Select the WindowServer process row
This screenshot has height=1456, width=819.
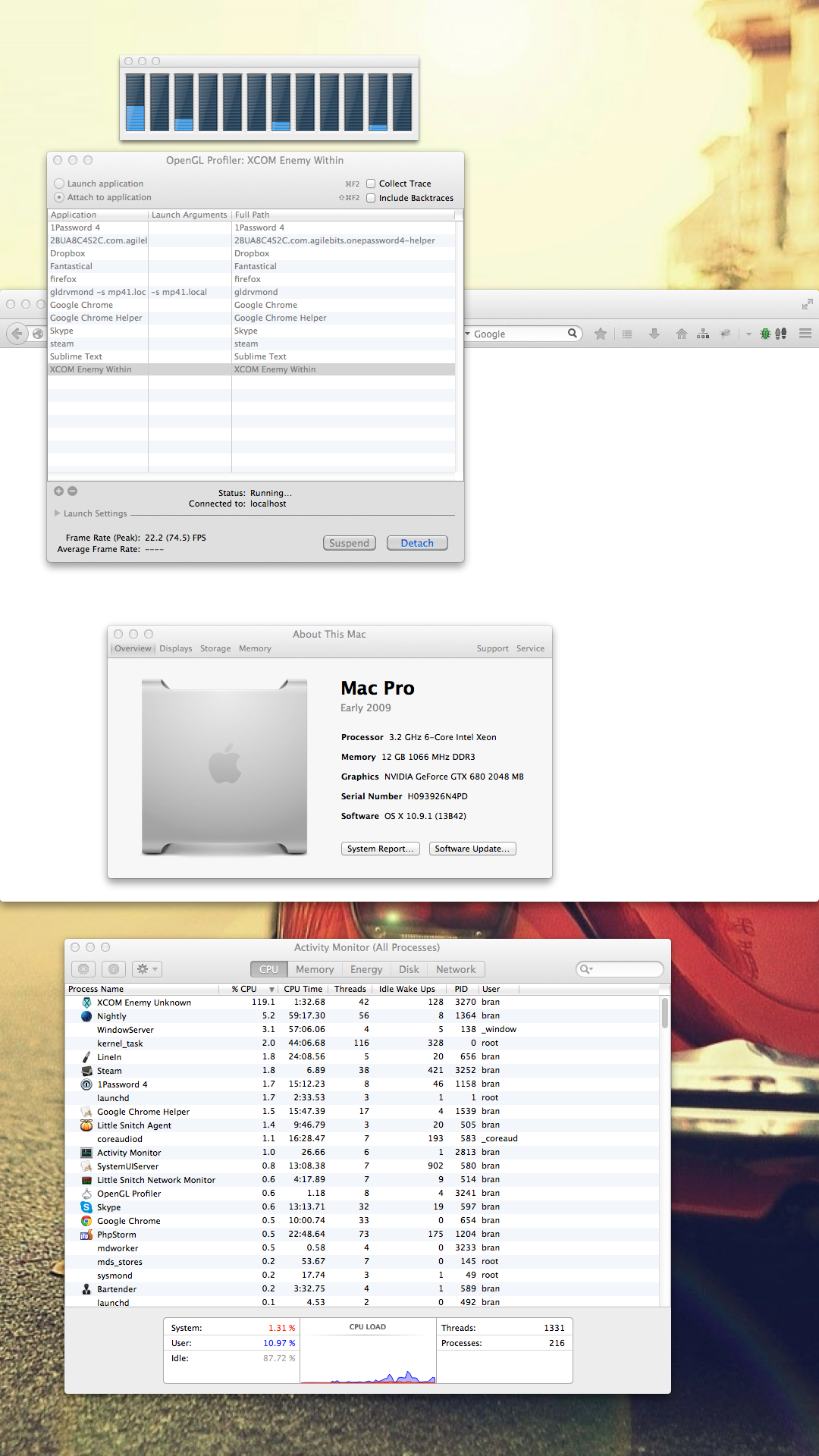pyautogui.click(x=362, y=1030)
